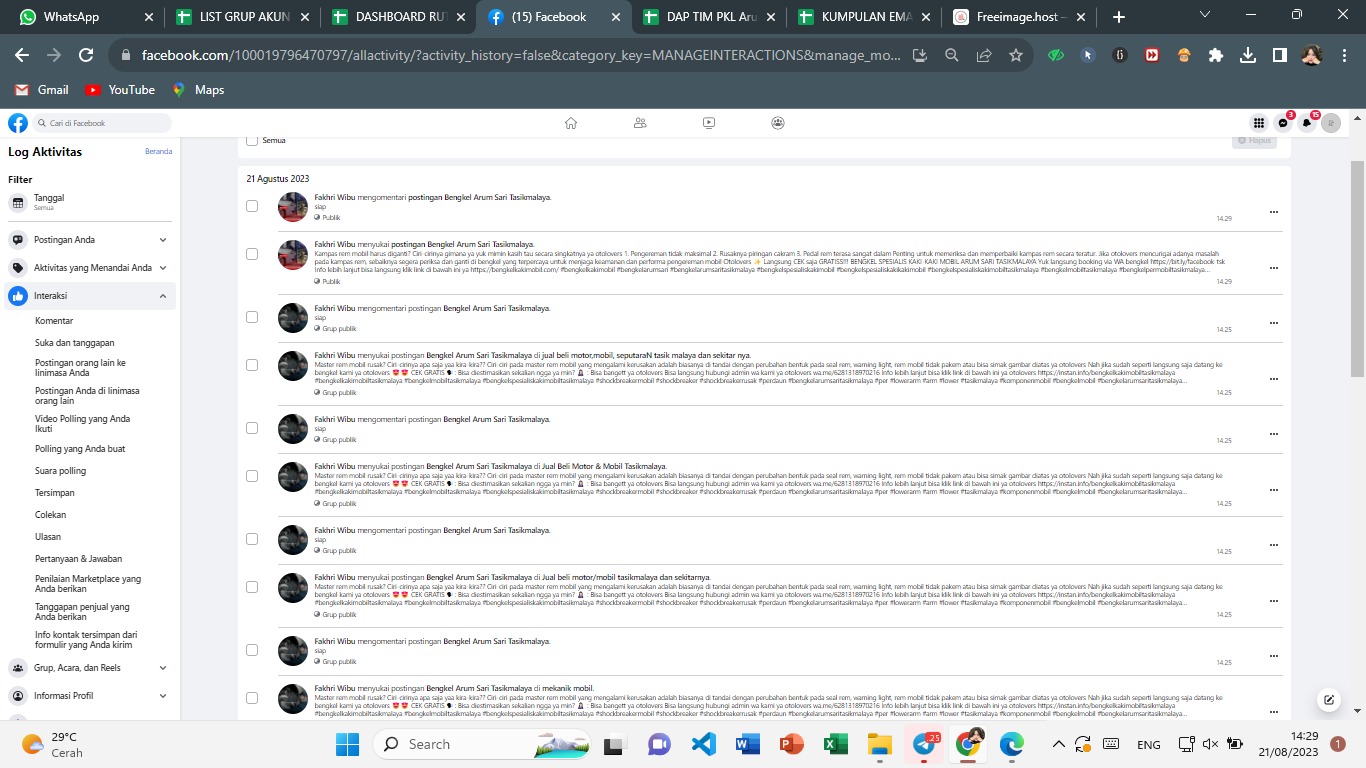This screenshot has width=1366, height=768.
Task: Open Chrome downloads icon
Action: (x=1248, y=56)
